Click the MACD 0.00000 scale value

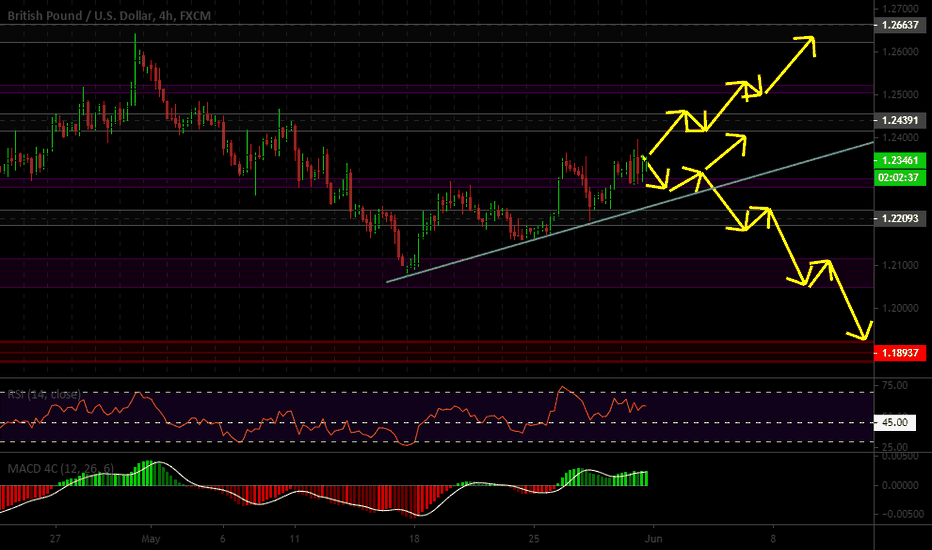click(900, 485)
